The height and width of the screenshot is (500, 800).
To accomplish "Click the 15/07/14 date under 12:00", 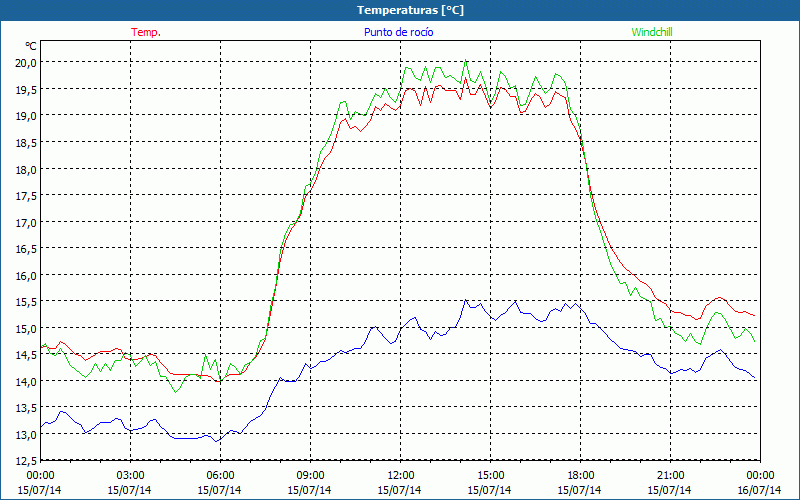I will click(399, 490).
